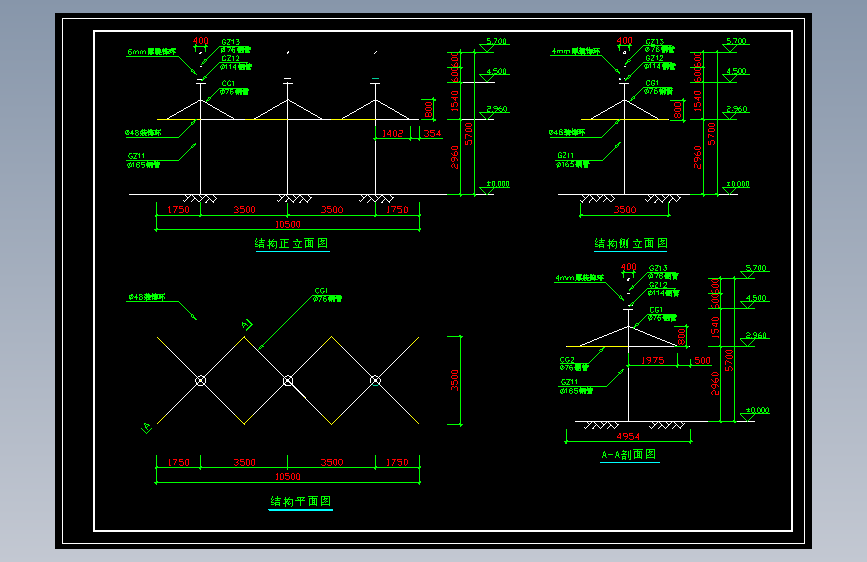Viewport: 867px width, 562px height.
Task: Click 1540 dimension in side elevation
Action: tap(697, 101)
